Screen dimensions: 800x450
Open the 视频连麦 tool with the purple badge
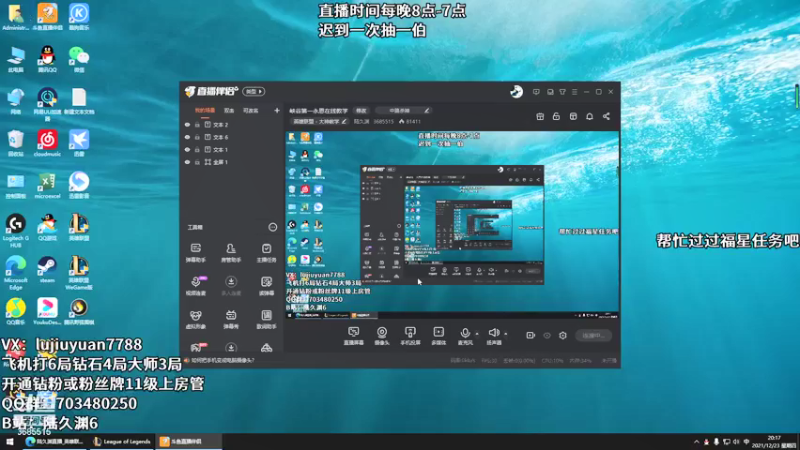coord(195,286)
